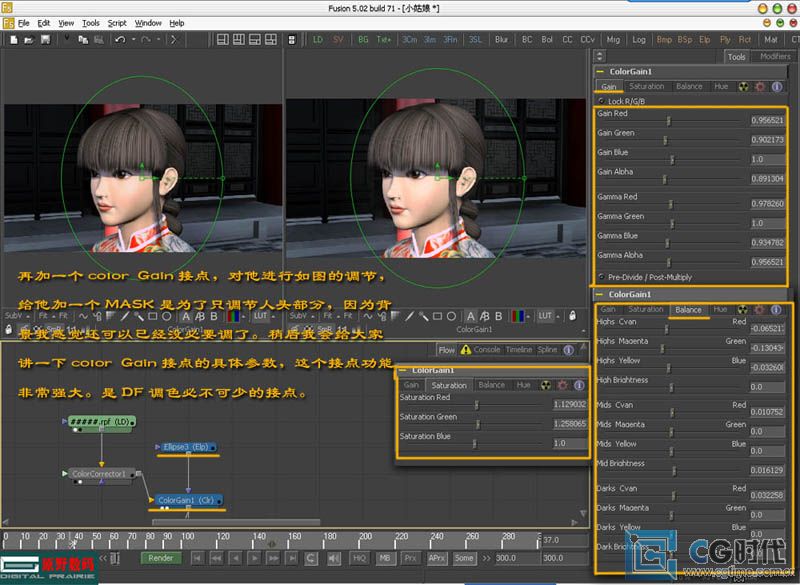Click the New composition icon
Viewport: 800px width, 585px height.
[x=14, y=40]
